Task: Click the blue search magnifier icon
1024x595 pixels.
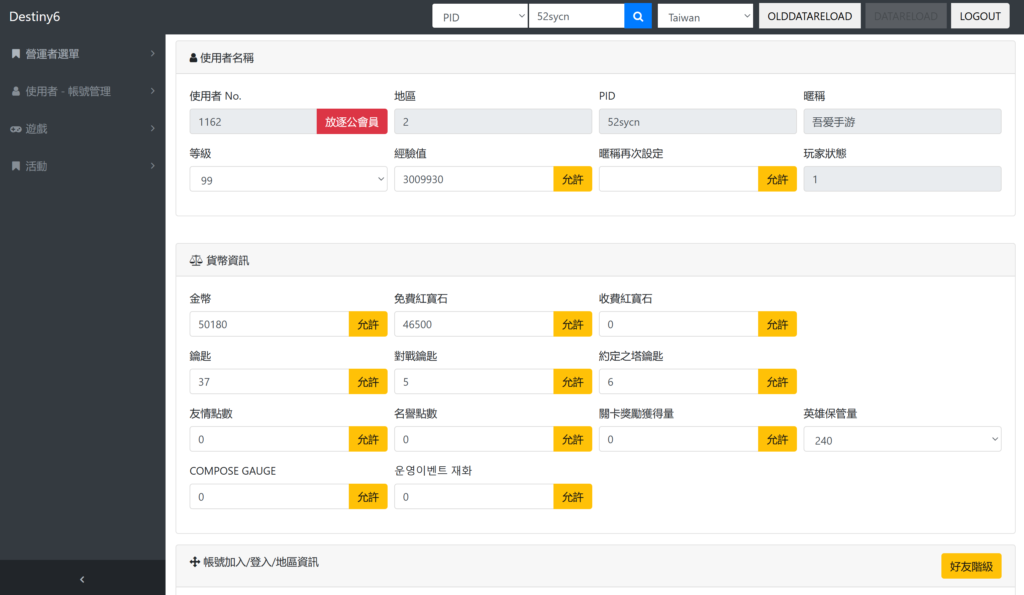Action: [638, 16]
